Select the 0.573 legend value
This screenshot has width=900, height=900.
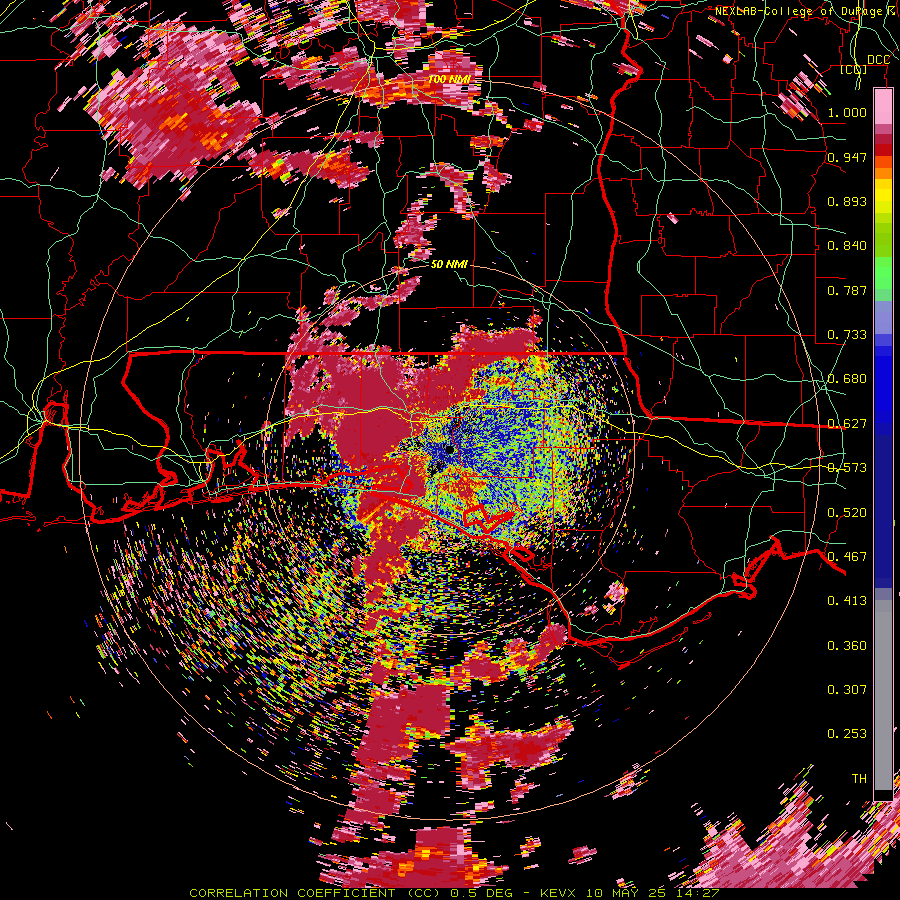click(x=847, y=468)
